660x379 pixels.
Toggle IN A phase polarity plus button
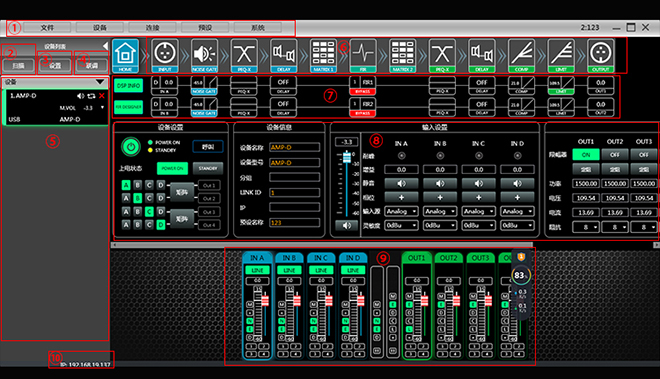coord(402,198)
